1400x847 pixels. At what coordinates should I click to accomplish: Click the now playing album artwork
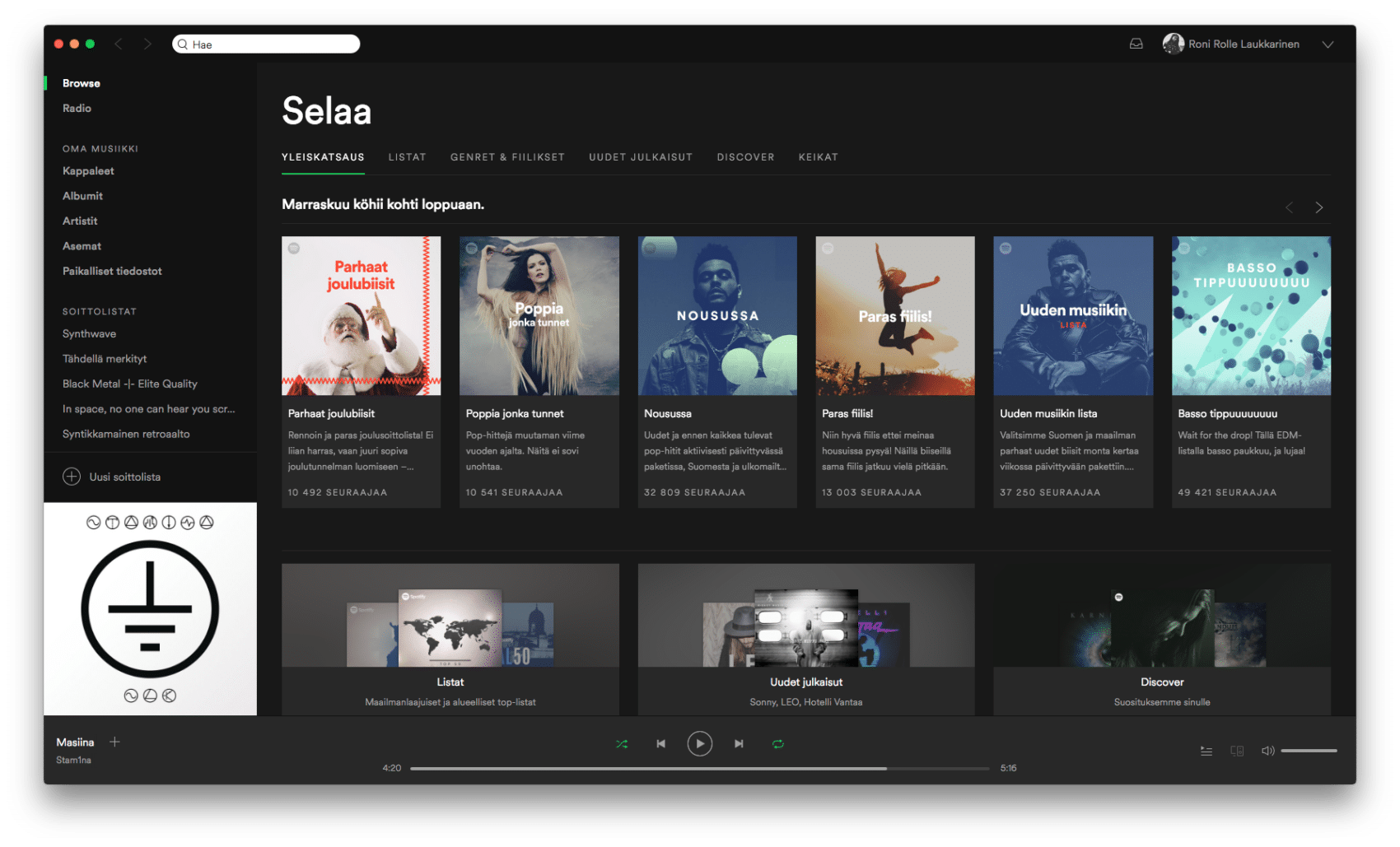tap(150, 609)
